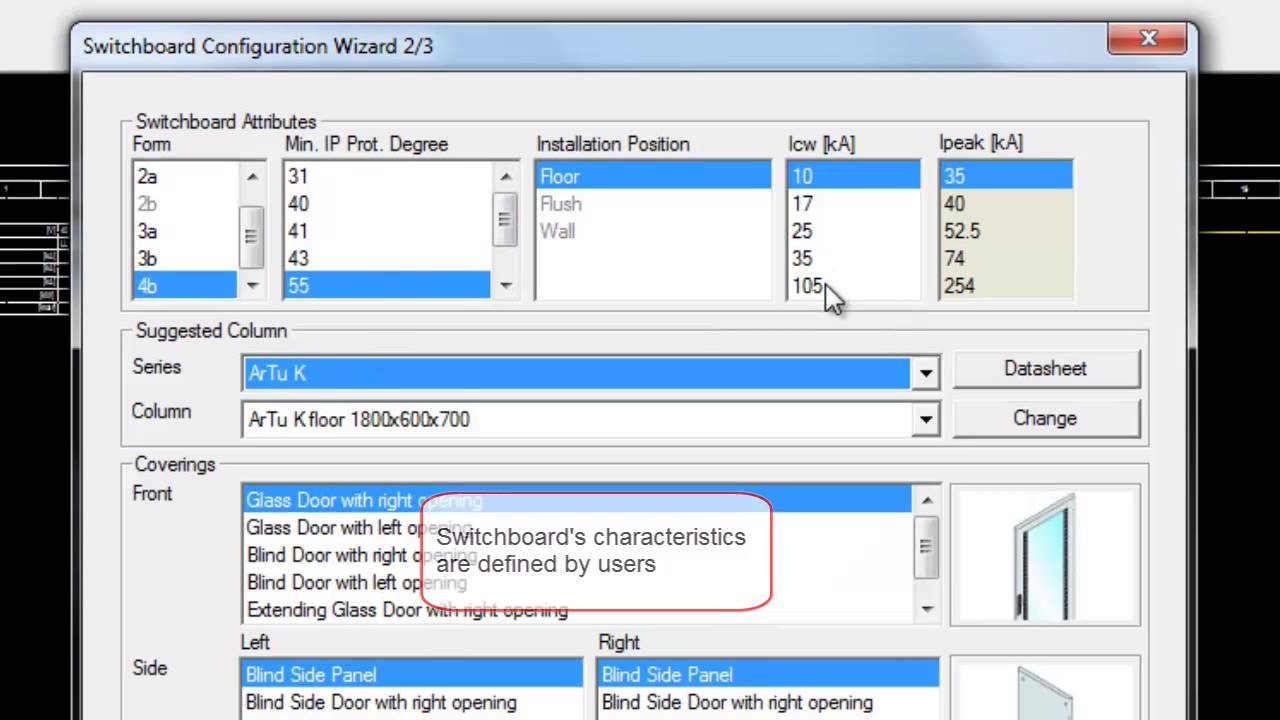Select Form 2a in the Form list
This screenshot has width=1280, height=720.
[x=185, y=177]
